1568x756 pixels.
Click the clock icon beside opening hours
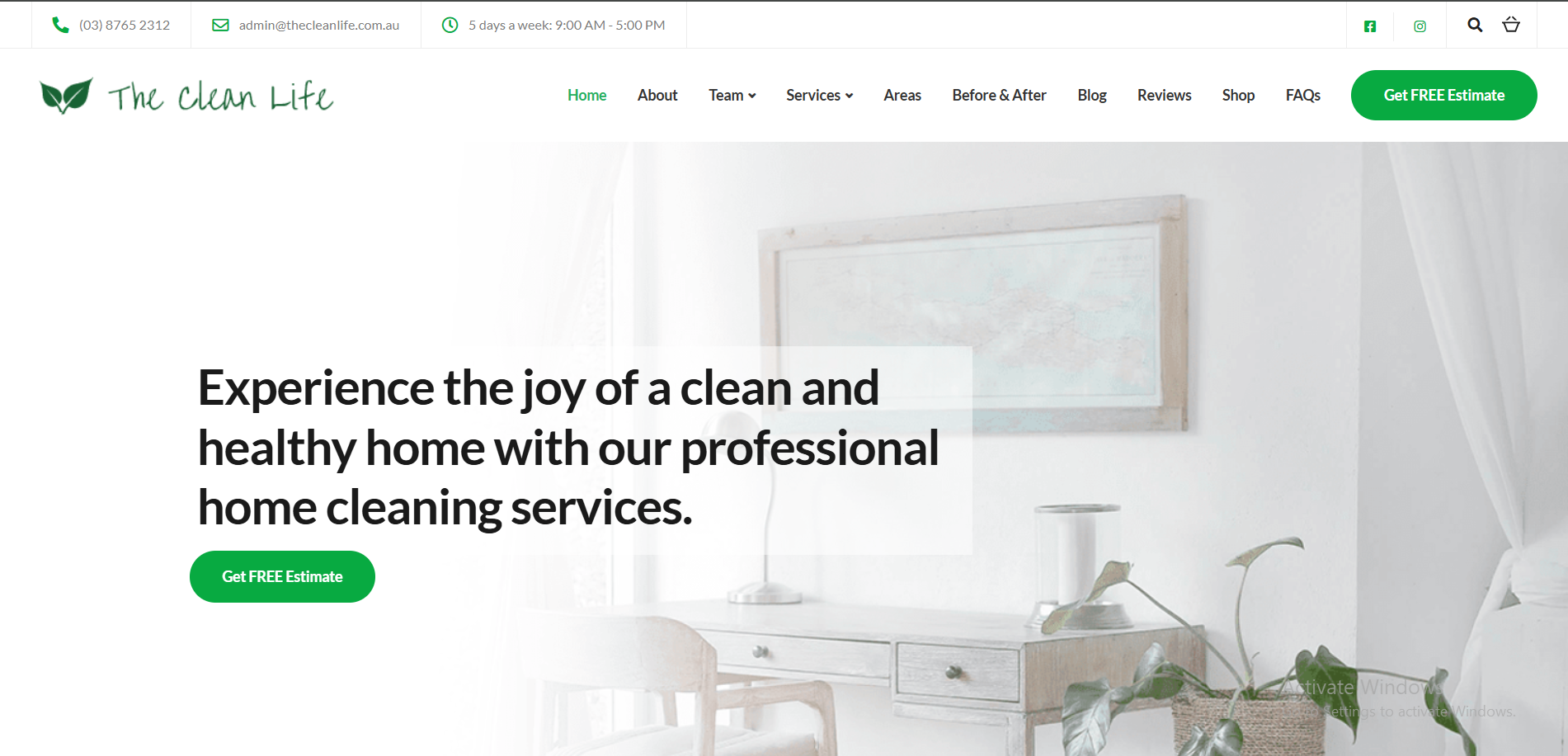pos(450,25)
